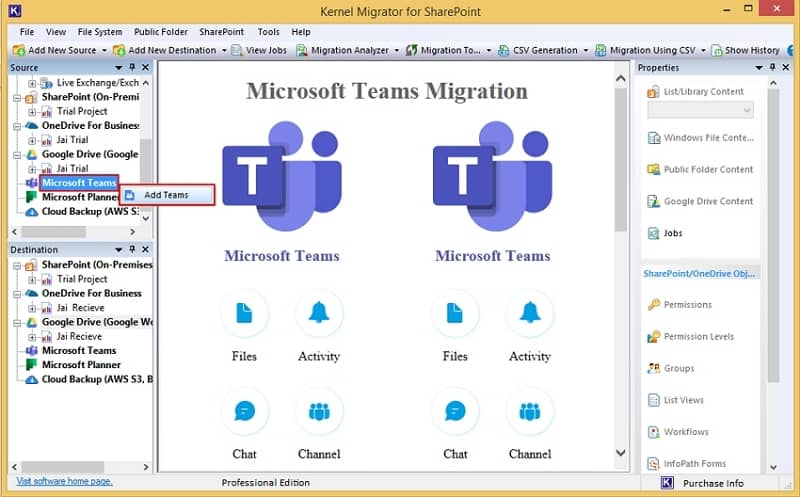Select Microsoft Planner in the Source tree
800x497 pixels.
tap(80, 197)
